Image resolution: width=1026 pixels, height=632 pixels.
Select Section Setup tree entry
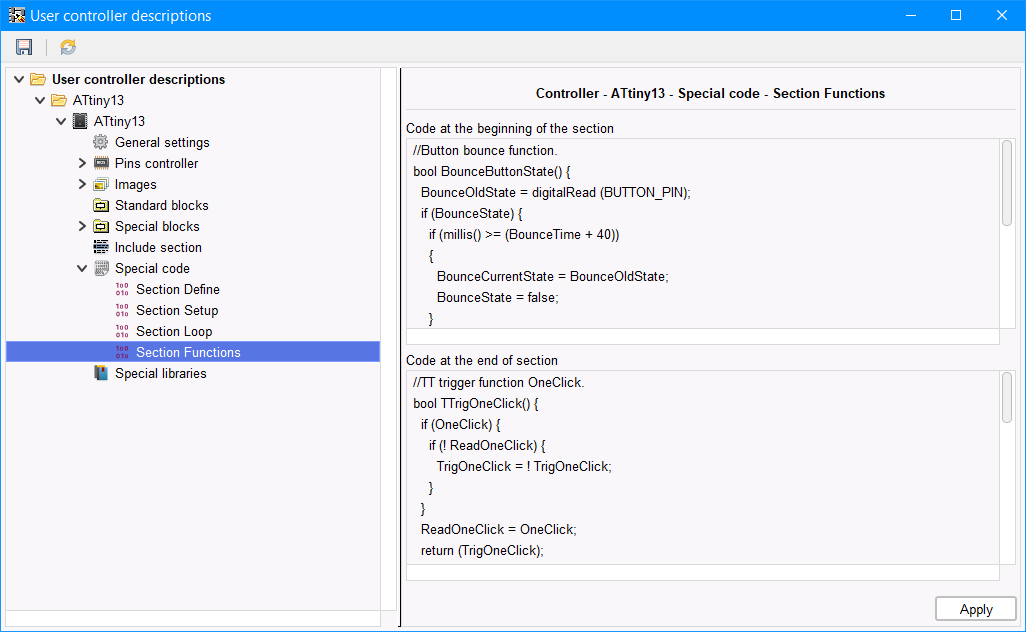(177, 310)
